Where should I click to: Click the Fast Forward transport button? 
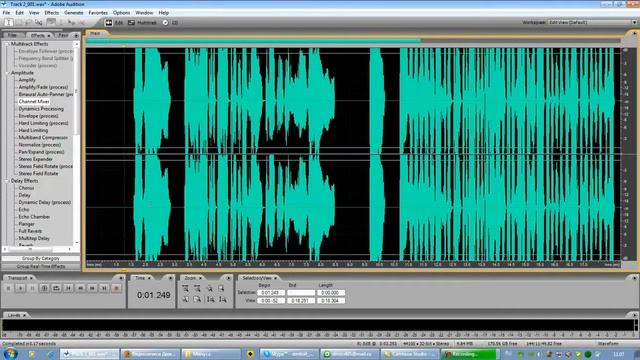pyautogui.click(x=92, y=288)
